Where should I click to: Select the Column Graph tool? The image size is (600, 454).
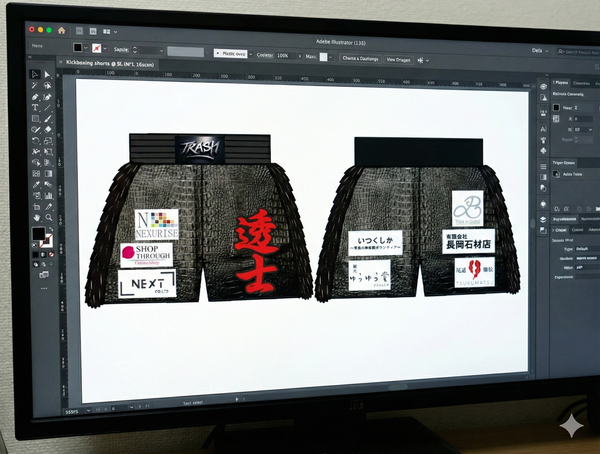coord(49,196)
